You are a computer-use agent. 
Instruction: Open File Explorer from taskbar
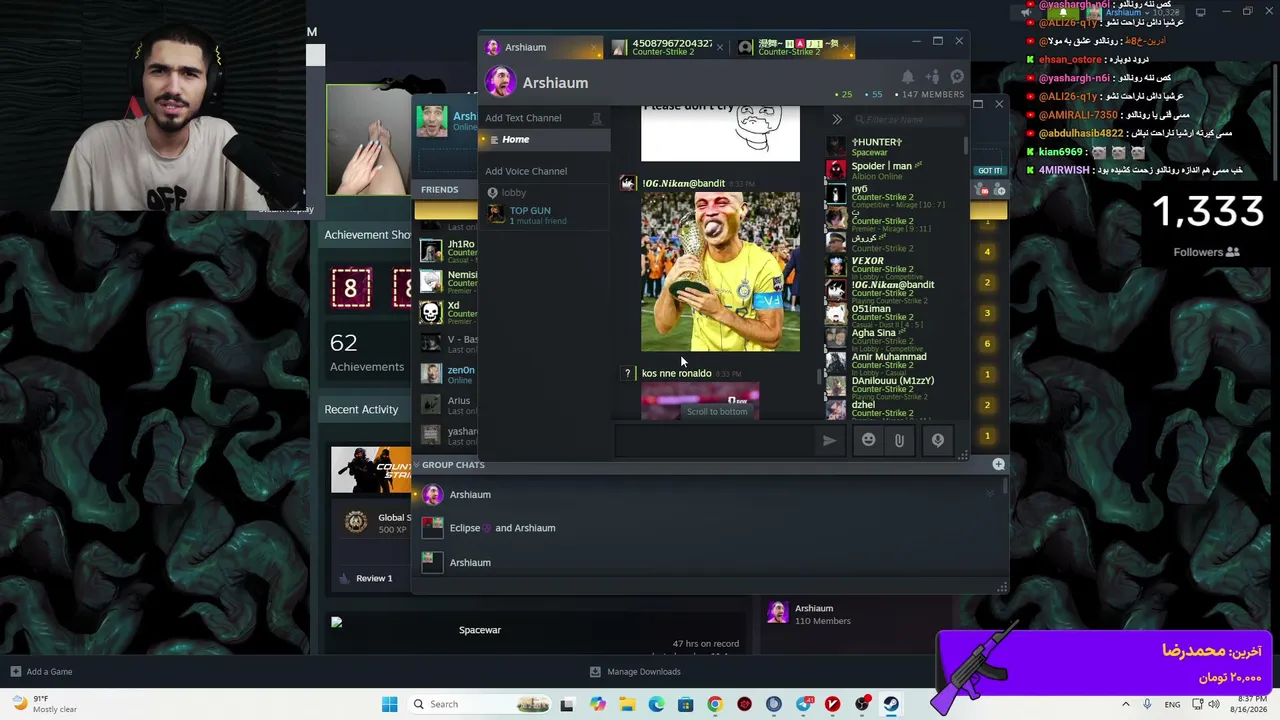coord(627,704)
